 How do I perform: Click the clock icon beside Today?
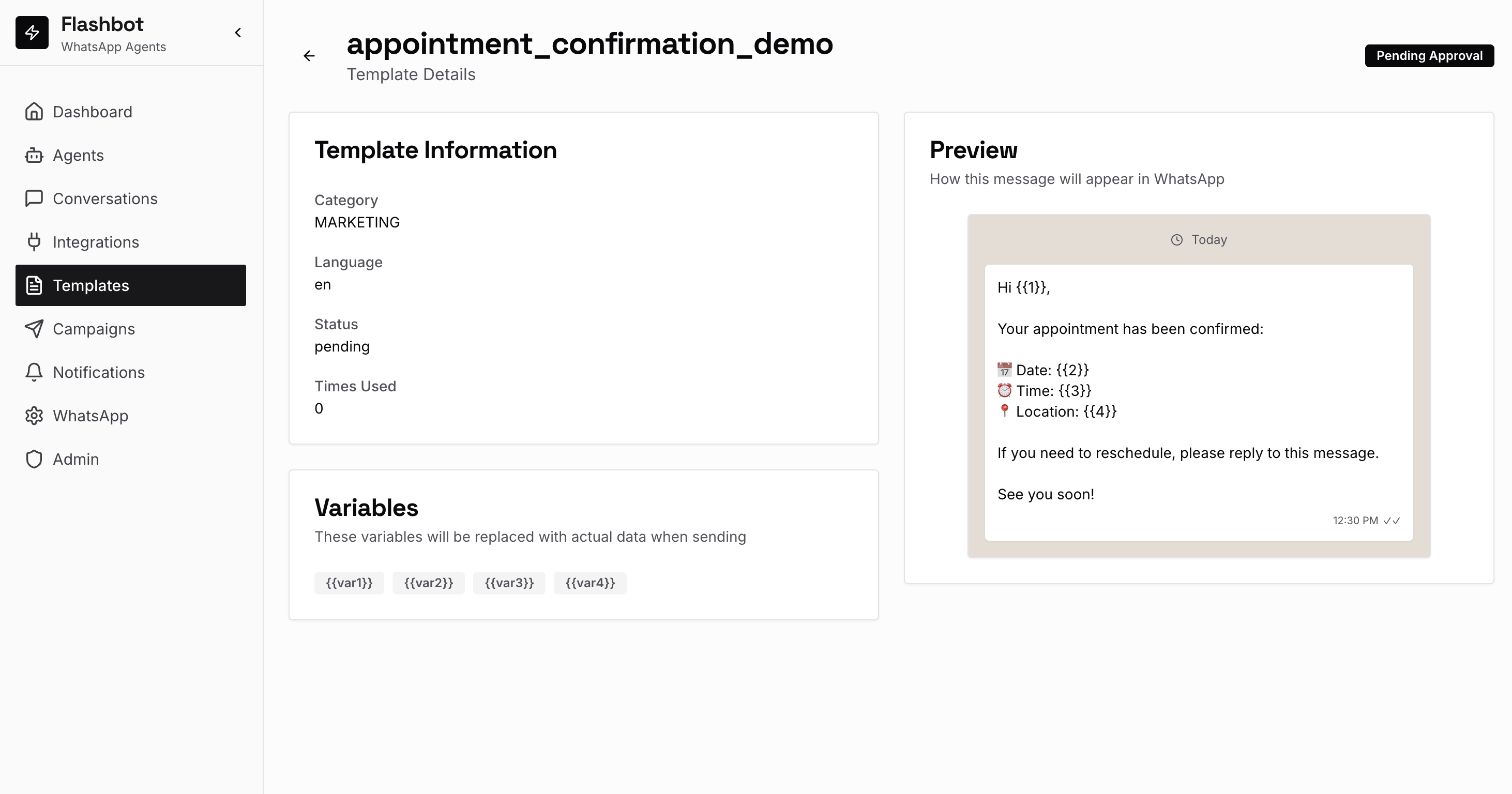(1176, 239)
